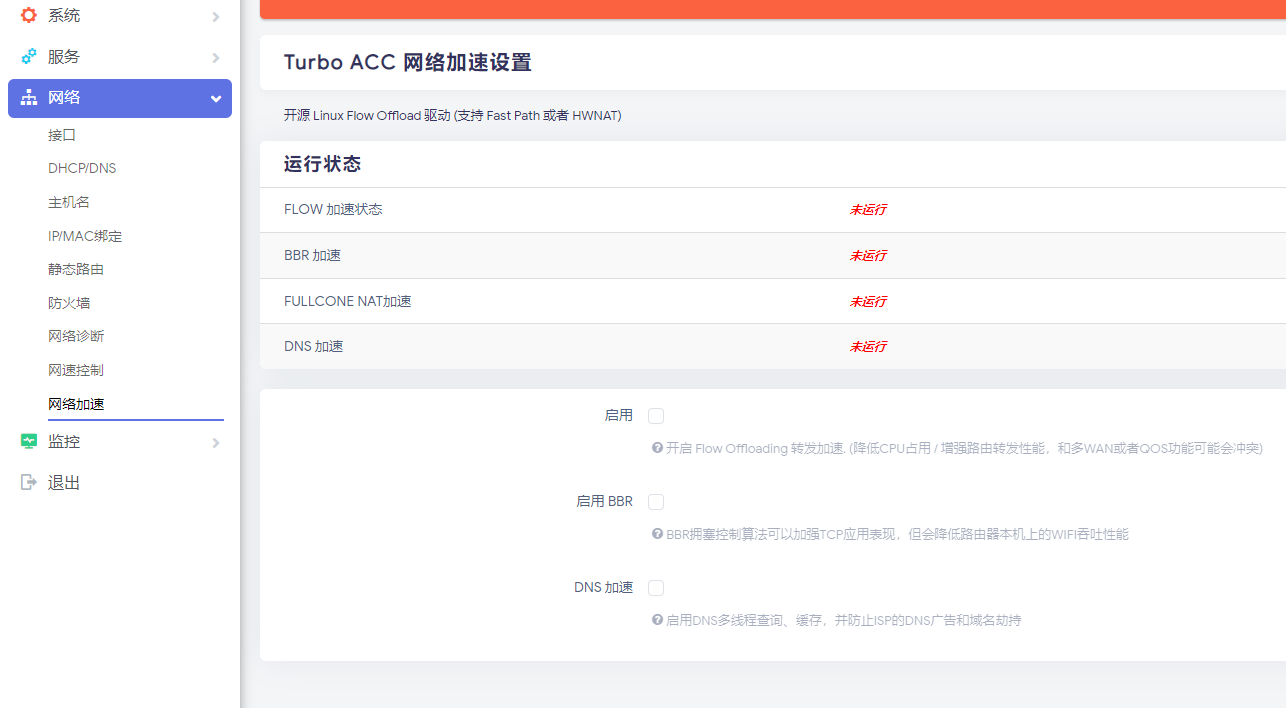The image size is (1286, 708).
Task: Select the 网络加速 submenu item
Action: coord(76,404)
